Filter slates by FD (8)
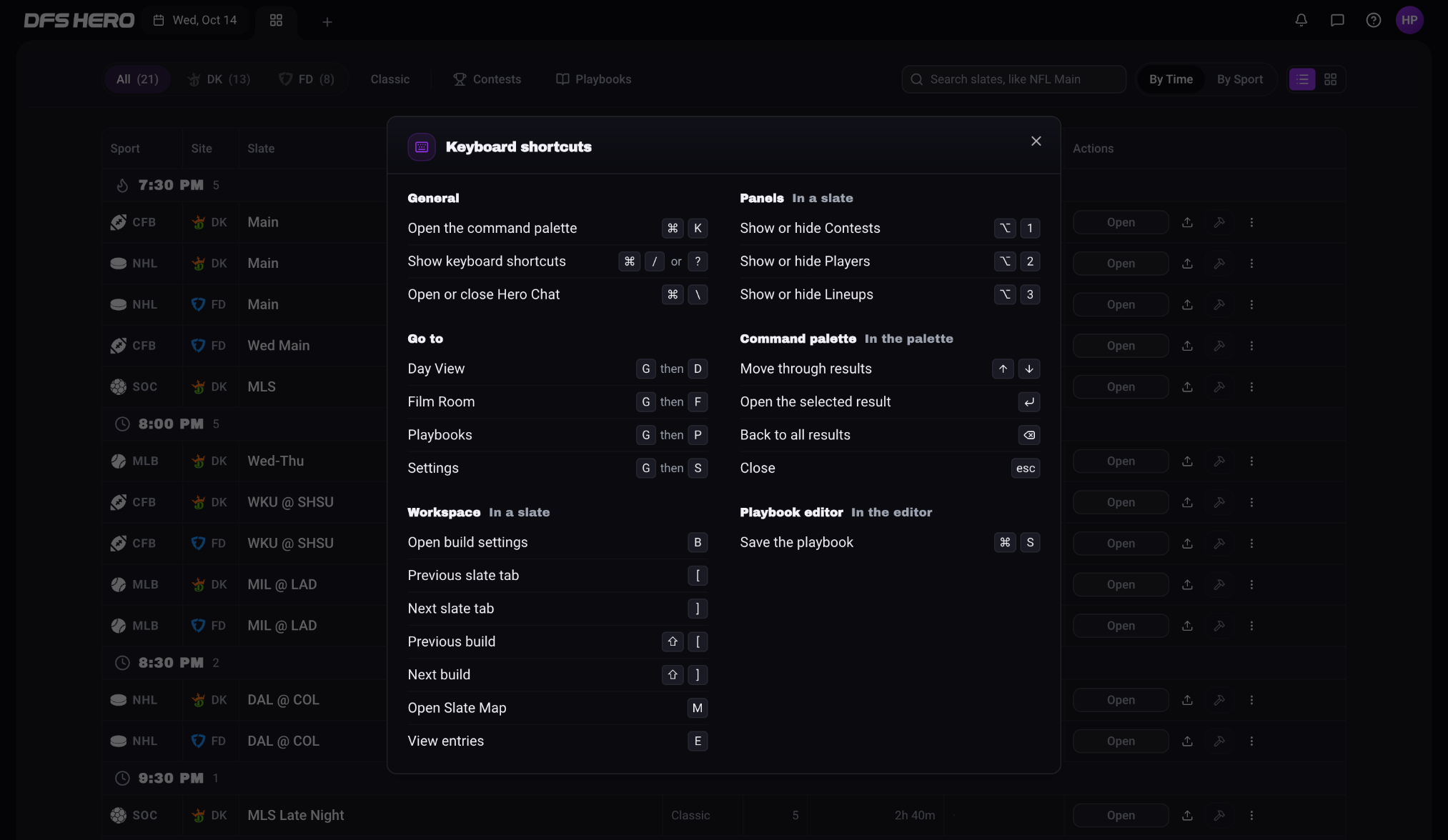This screenshot has height=840, width=1448. 307,79
